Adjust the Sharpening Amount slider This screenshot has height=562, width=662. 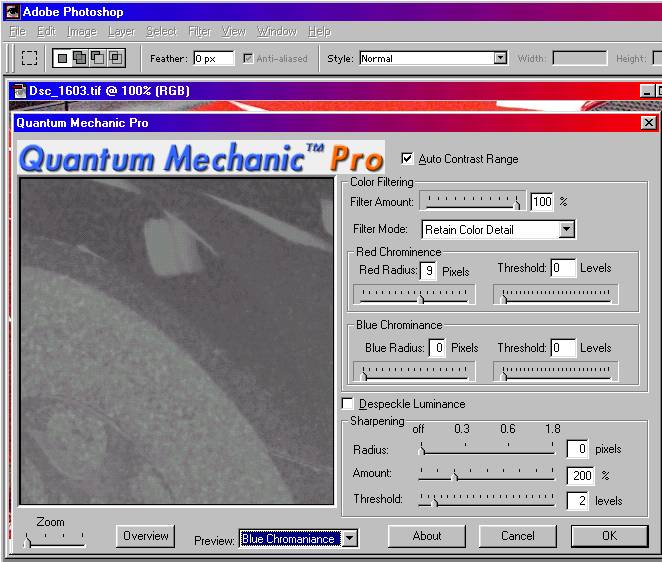(487, 475)
